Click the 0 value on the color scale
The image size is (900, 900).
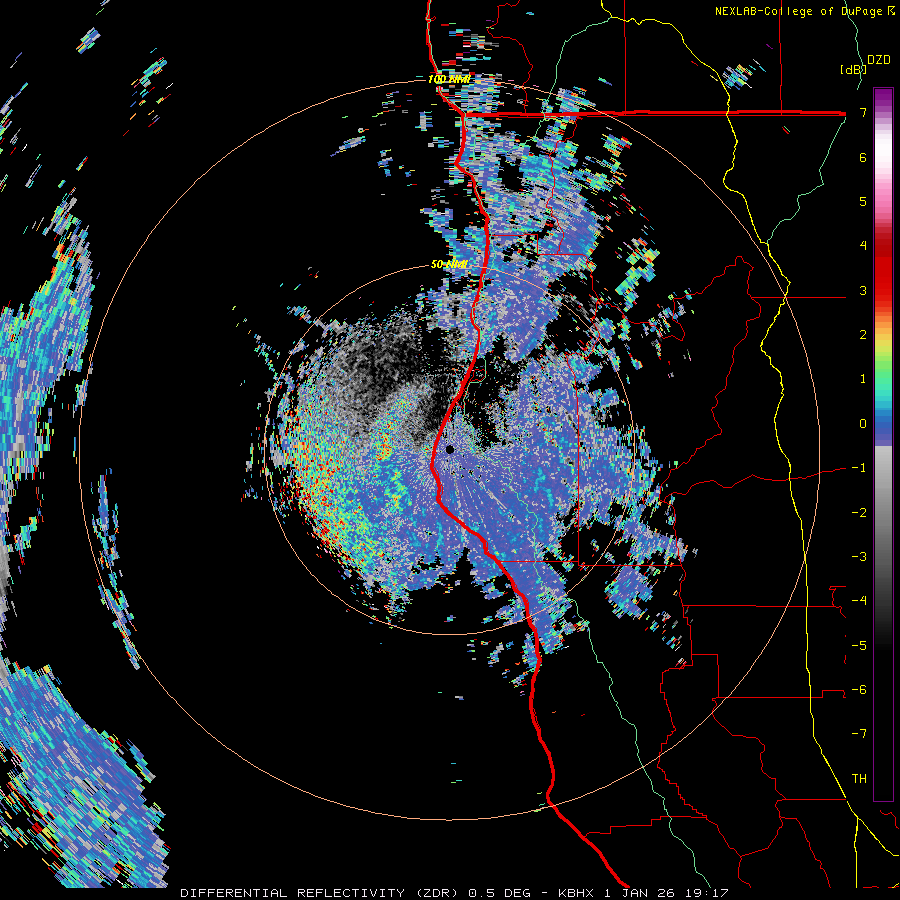pos(863,424)
